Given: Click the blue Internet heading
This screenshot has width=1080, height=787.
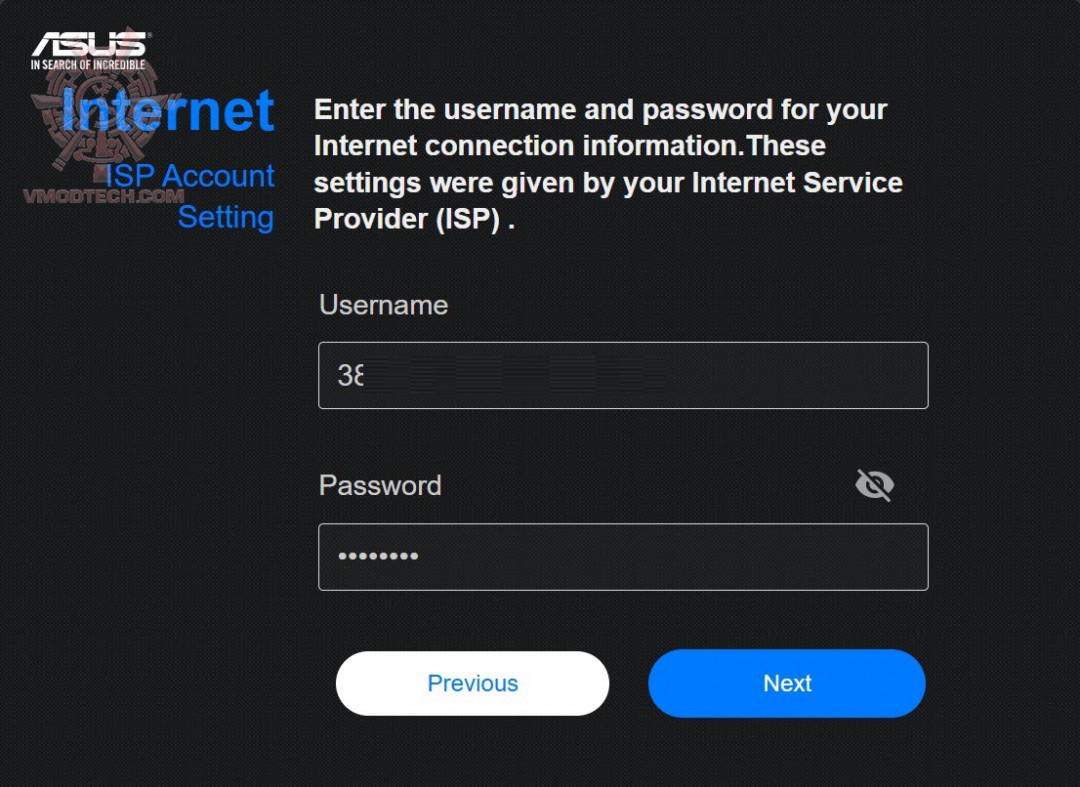Looking at the screenshot, I should tap(168, 110).
